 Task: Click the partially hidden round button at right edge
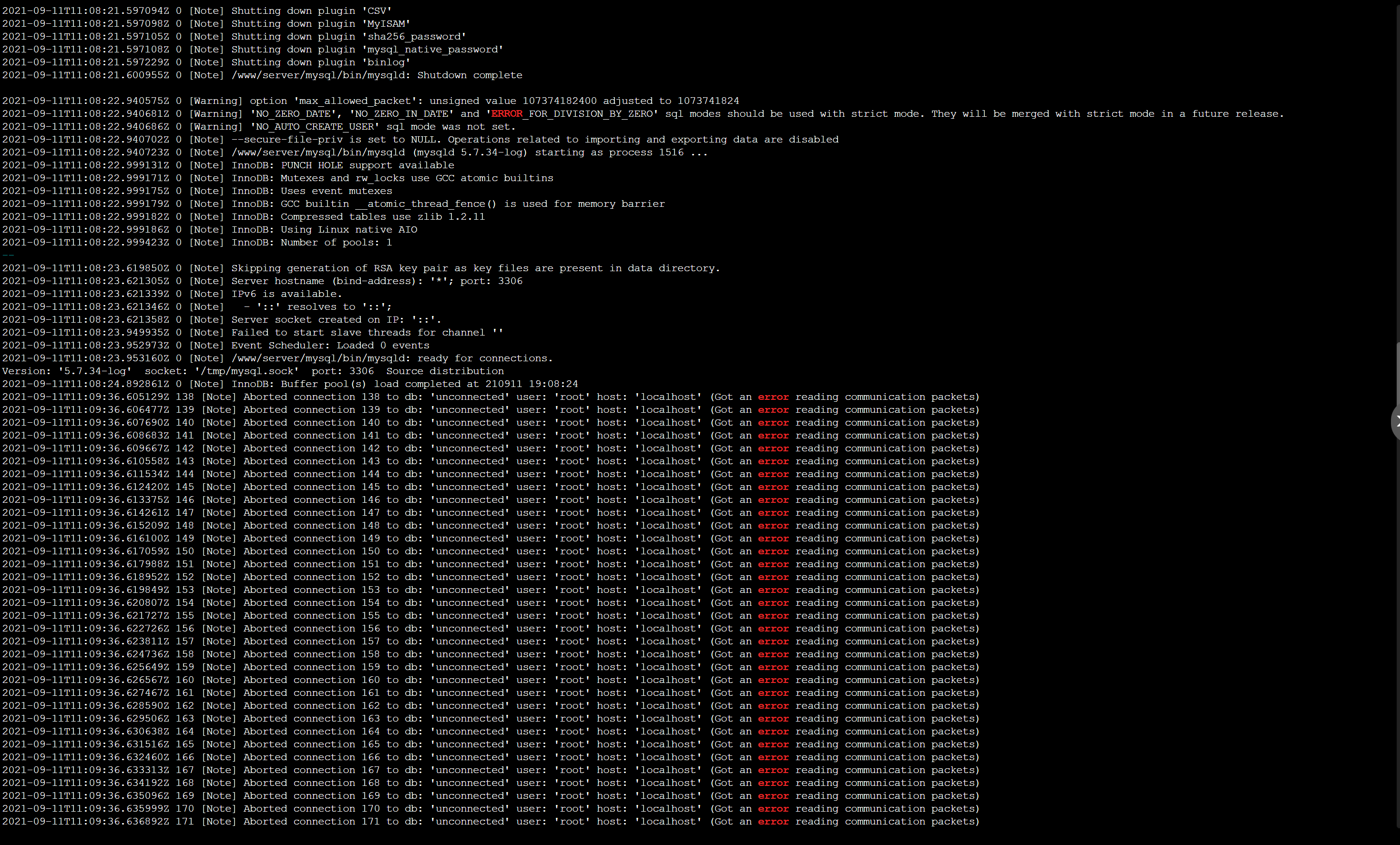tap(1395, 422)
